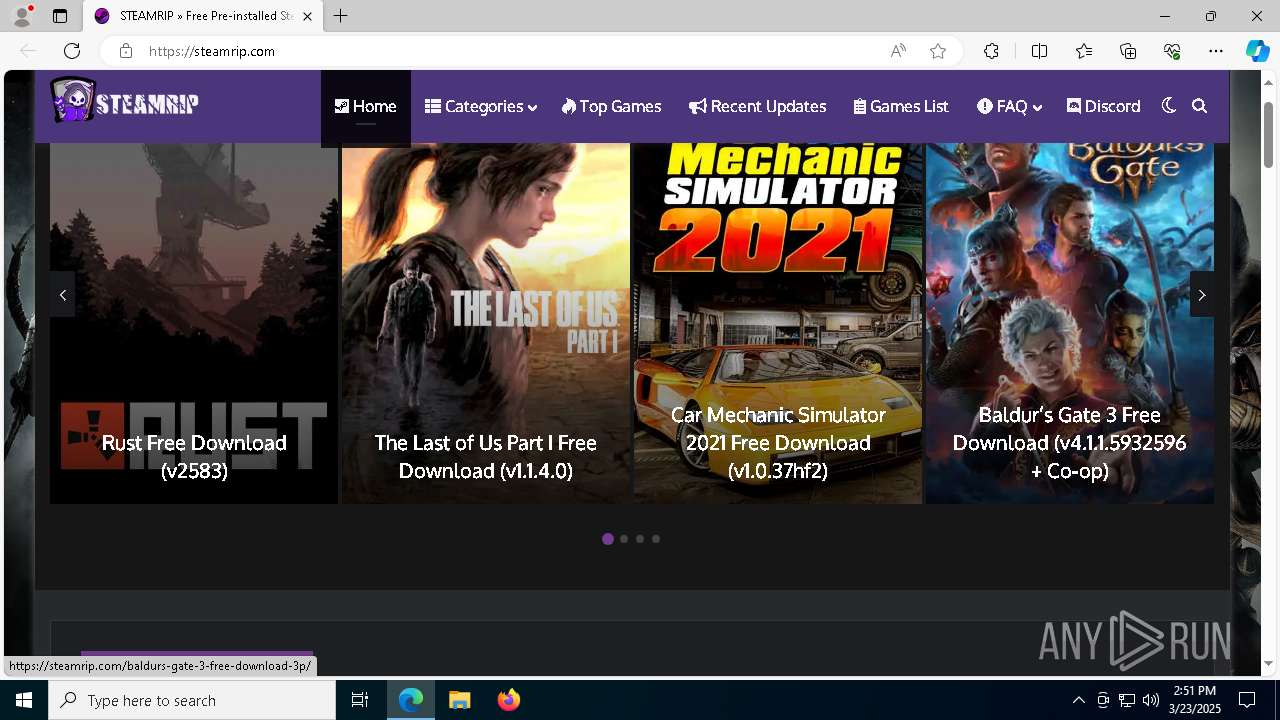Close the STEAMRIP tab

pyautogui.click(x=307, y=16)
